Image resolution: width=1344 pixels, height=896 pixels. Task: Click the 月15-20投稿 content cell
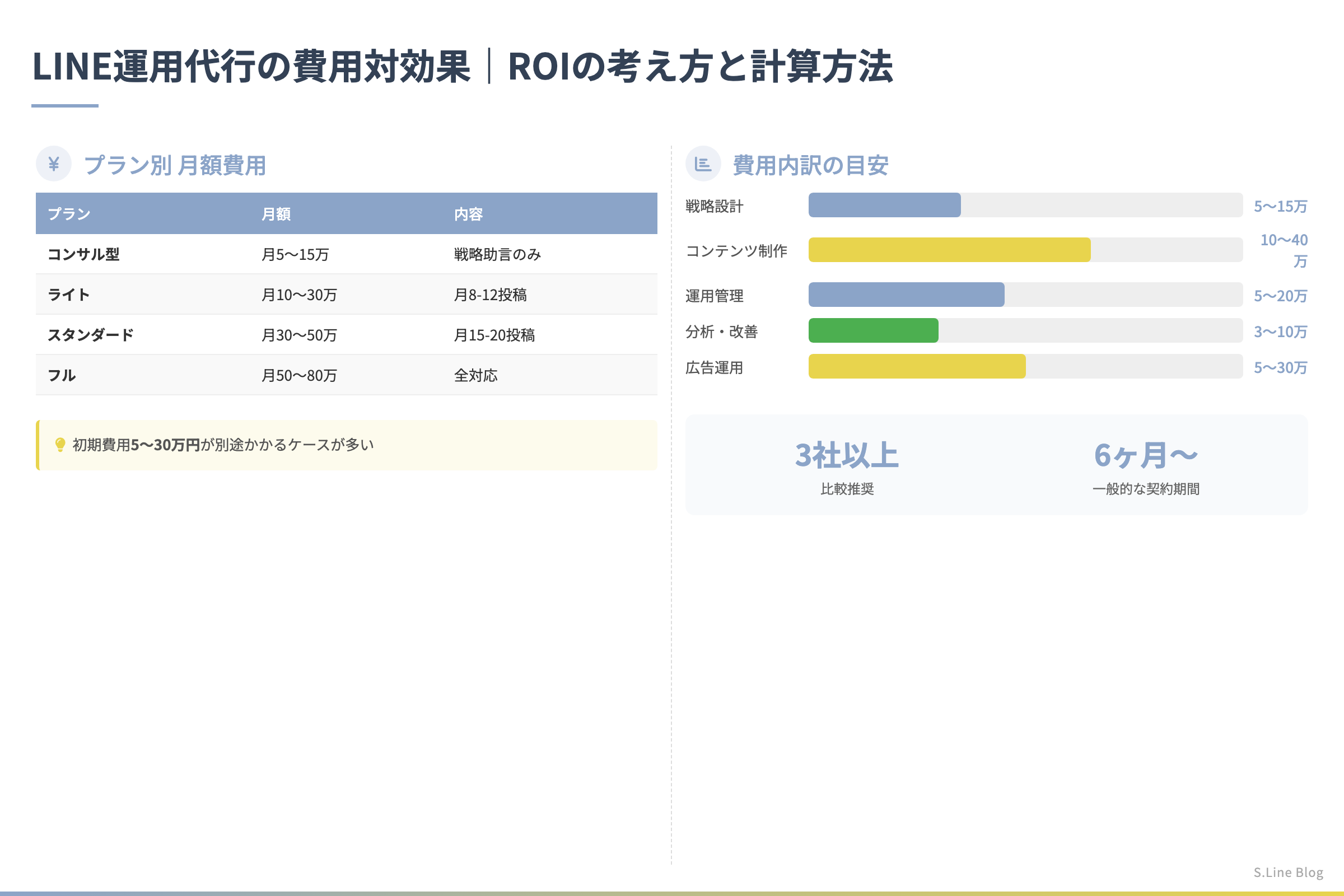tap(494, 335)
